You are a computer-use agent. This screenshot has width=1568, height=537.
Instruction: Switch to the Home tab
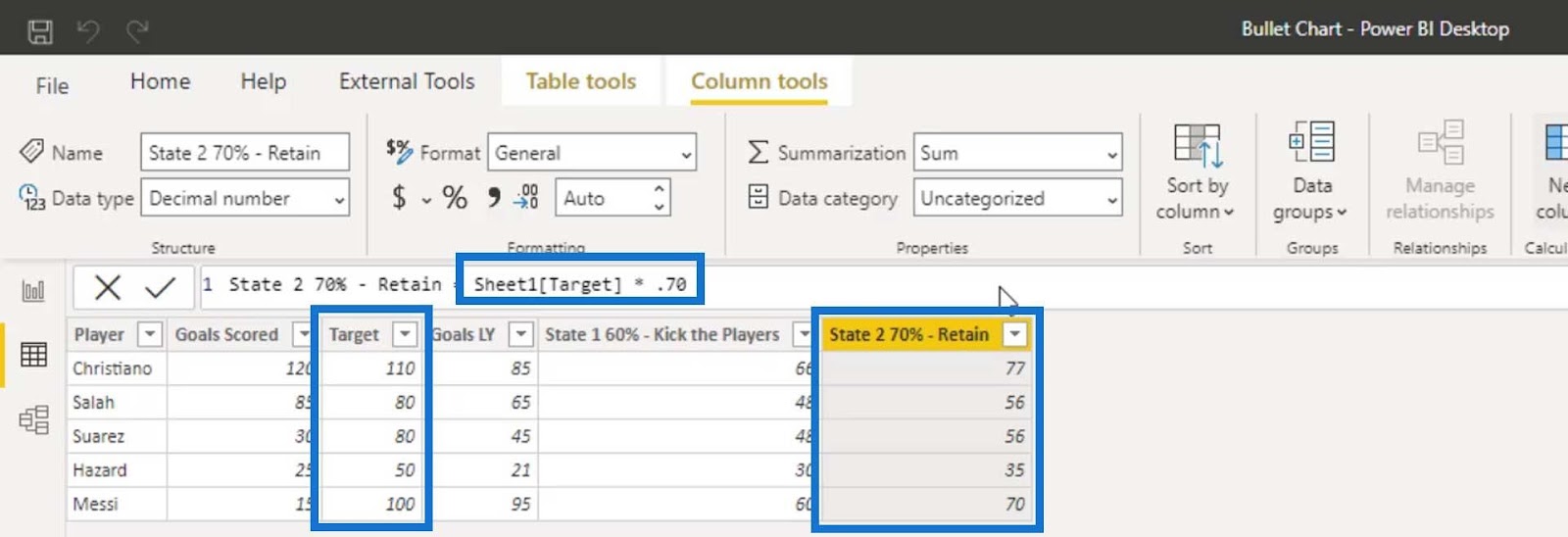[161, 81]
